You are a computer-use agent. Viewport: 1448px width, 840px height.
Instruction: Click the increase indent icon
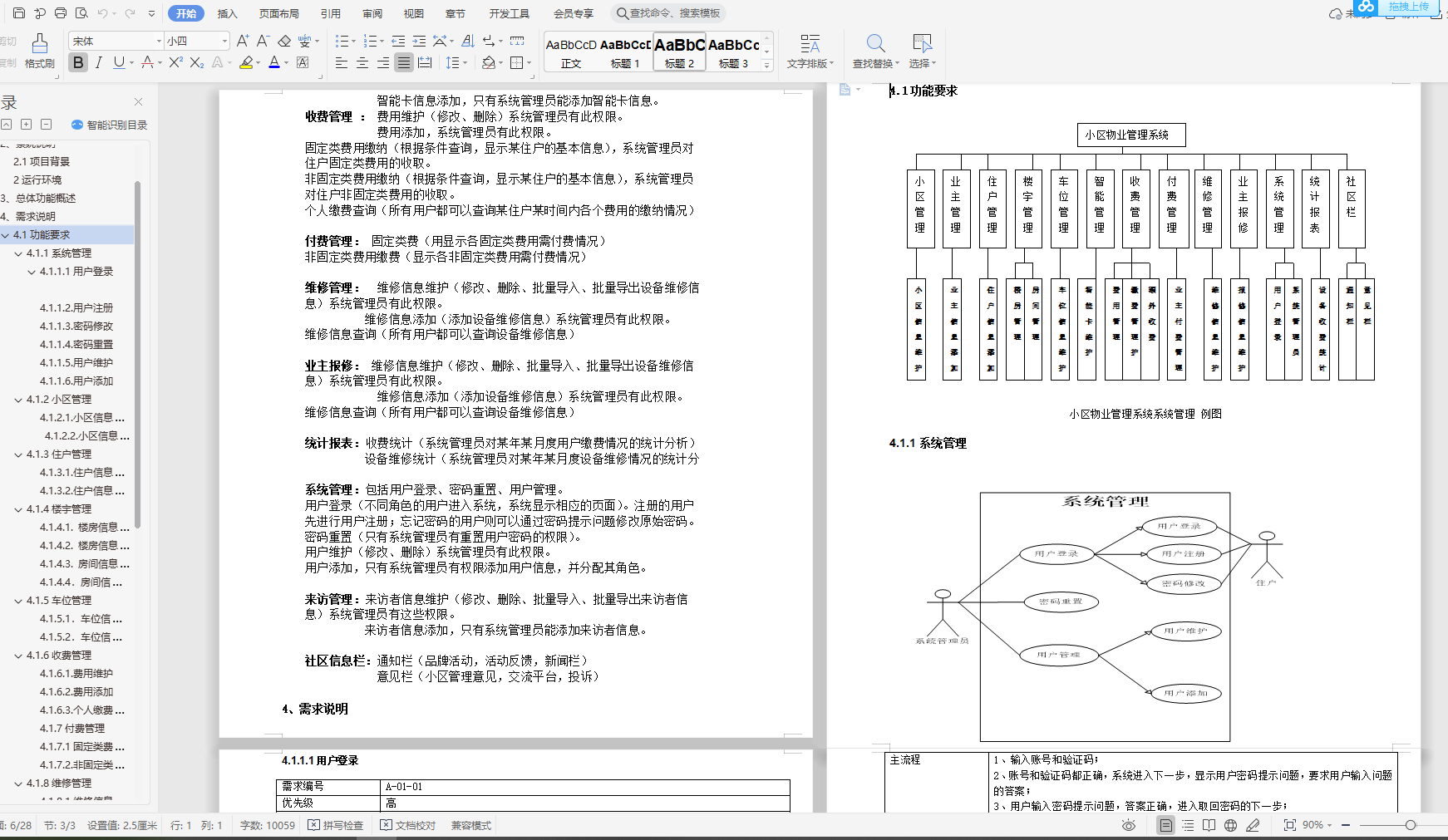[419, 41]
